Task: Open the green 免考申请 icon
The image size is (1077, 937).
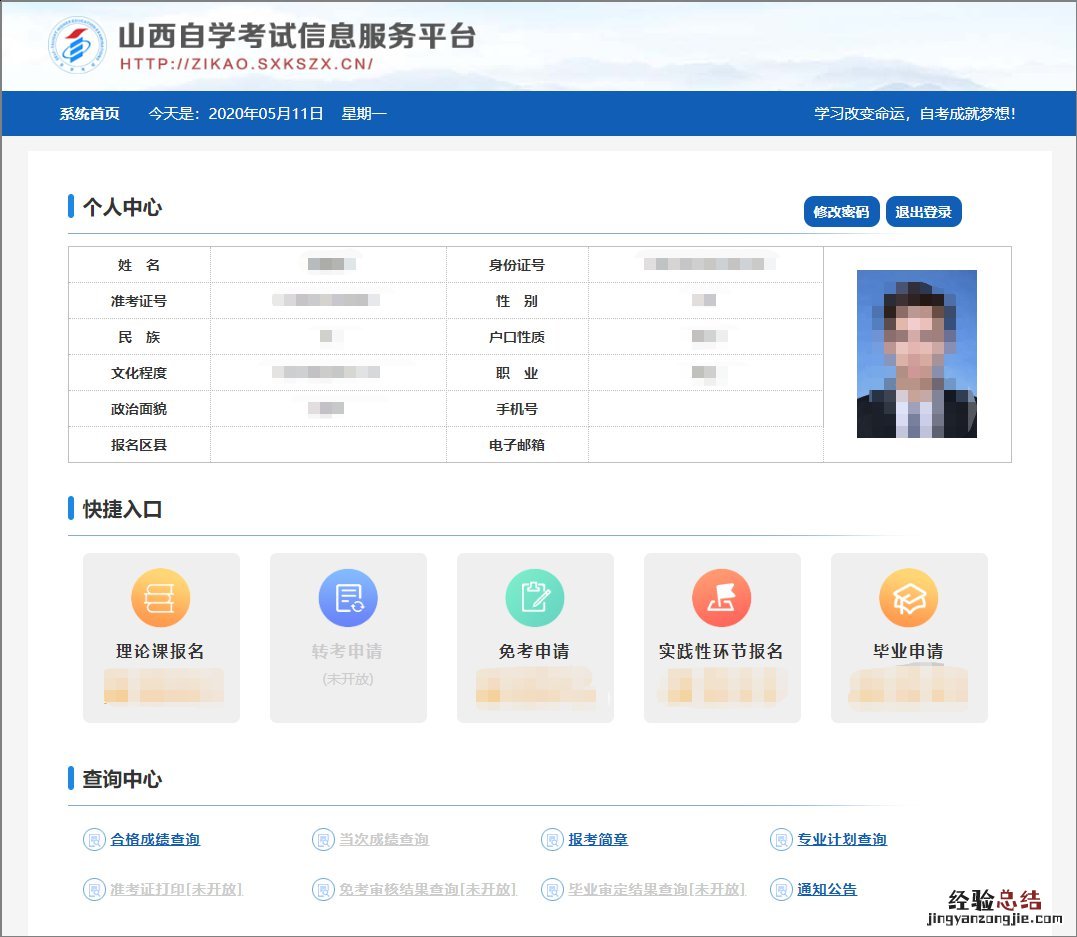Action: coord(534,598)
